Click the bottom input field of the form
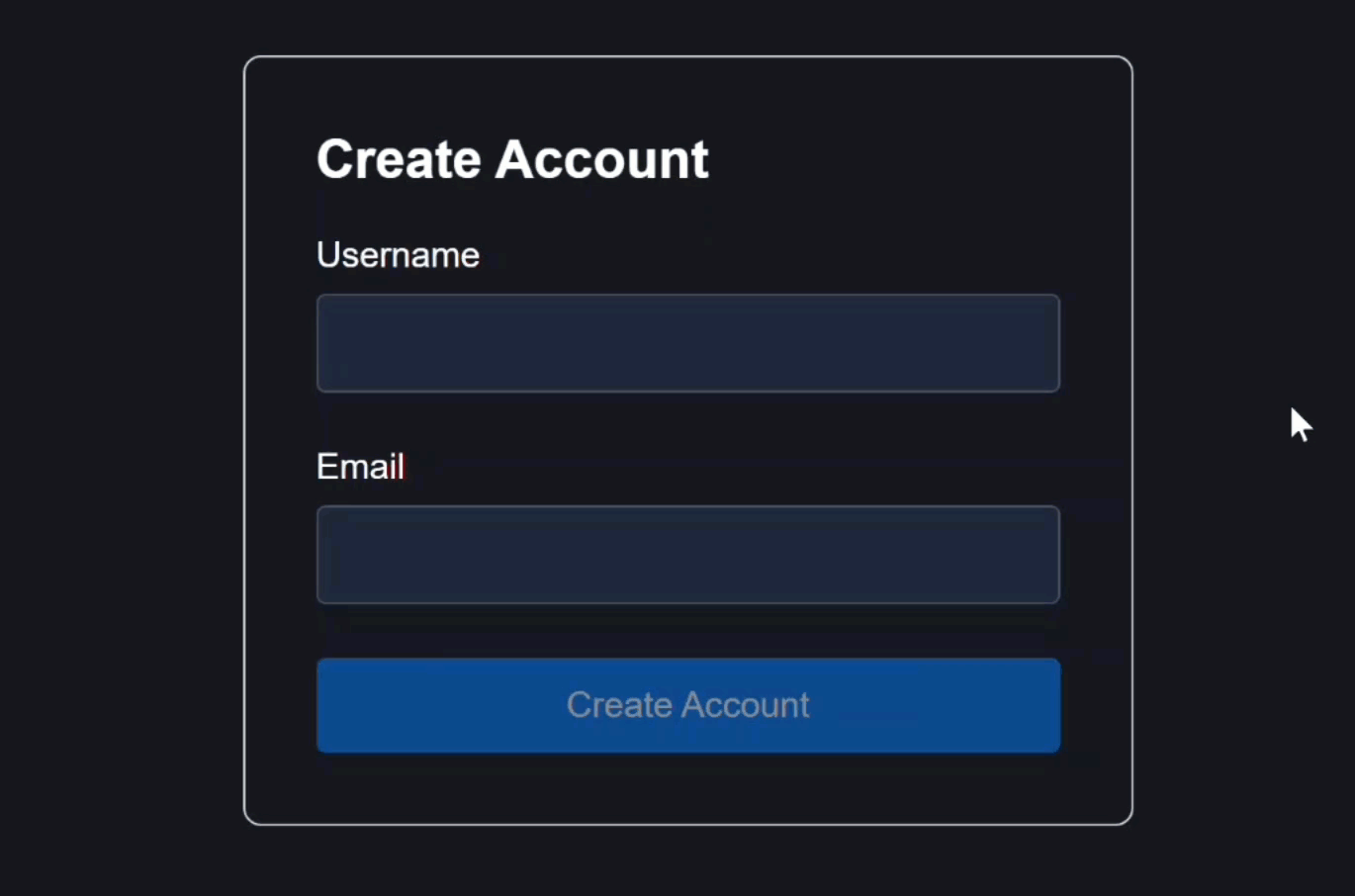This screenshot has height=896, width=1355. (x=687, y=555)
